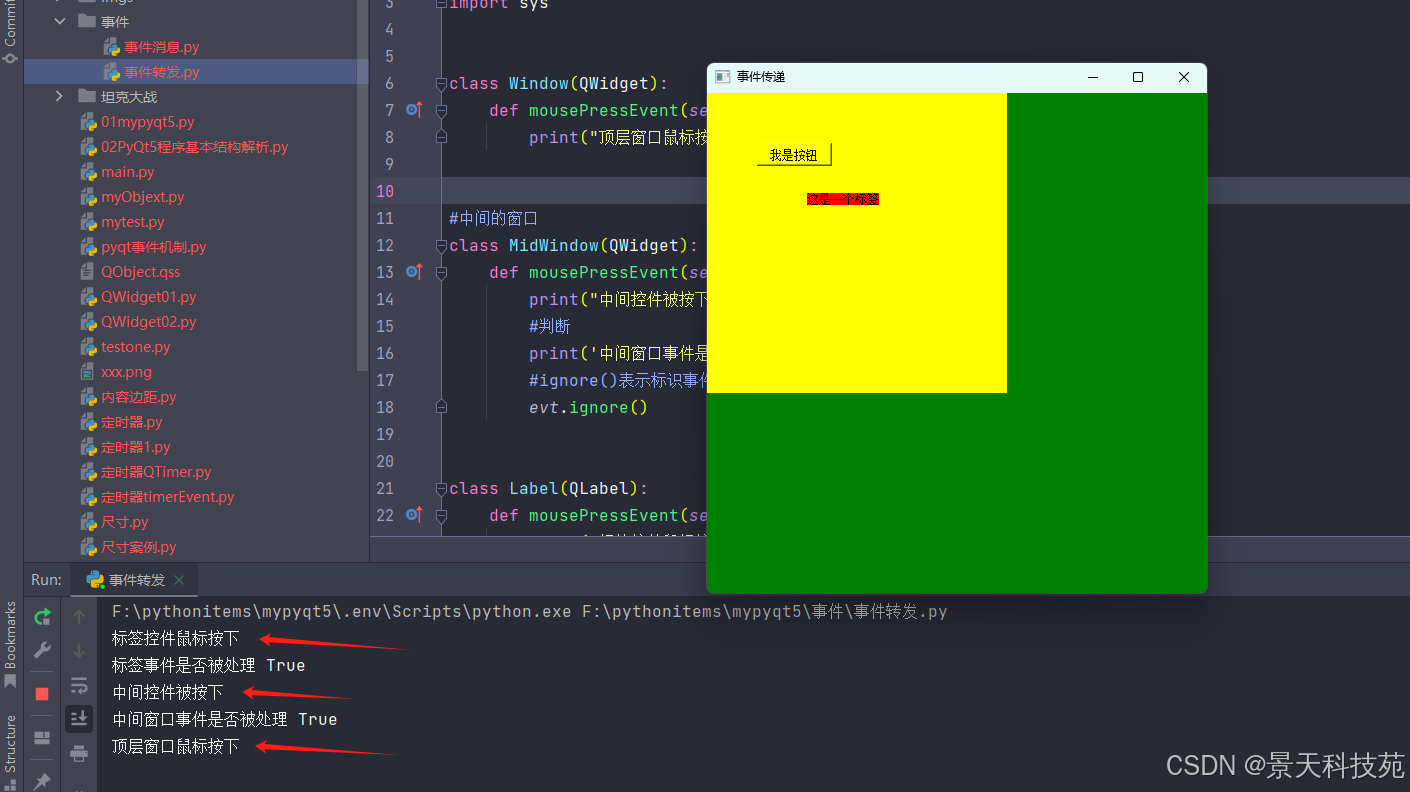Image resolution: width=1410 pixels, height=792 pixels.
Task: Maximize the 事件传递 window
Action: click(1137, 77)
